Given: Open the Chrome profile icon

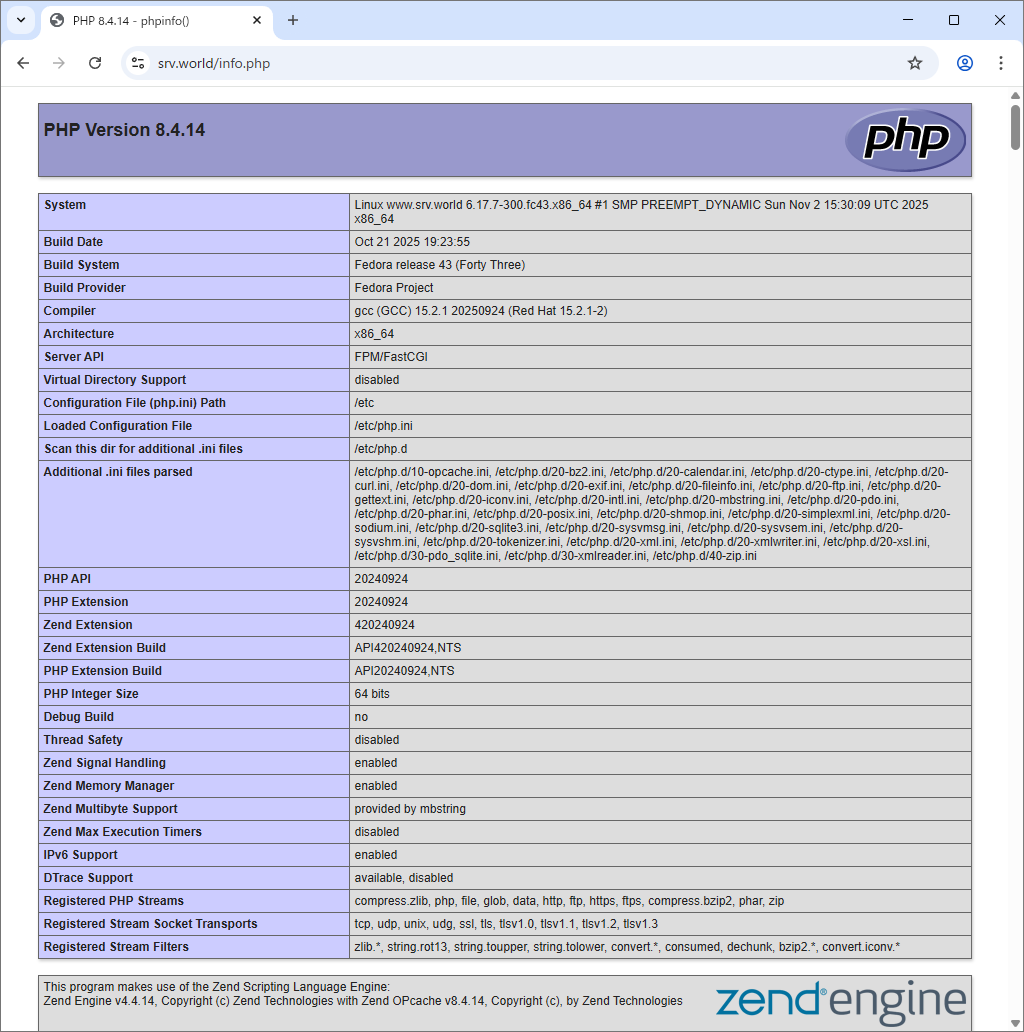Looking at the screenshot, I should tap(964, 63).
